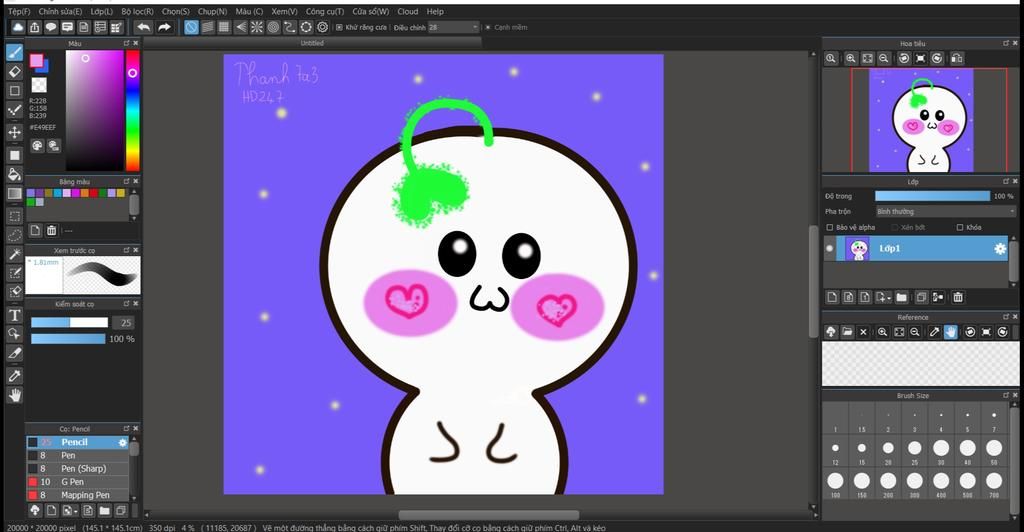Open the Bộ lọc(R) menu
Viewport: 1024px width, 532px height.
point(137,12)
